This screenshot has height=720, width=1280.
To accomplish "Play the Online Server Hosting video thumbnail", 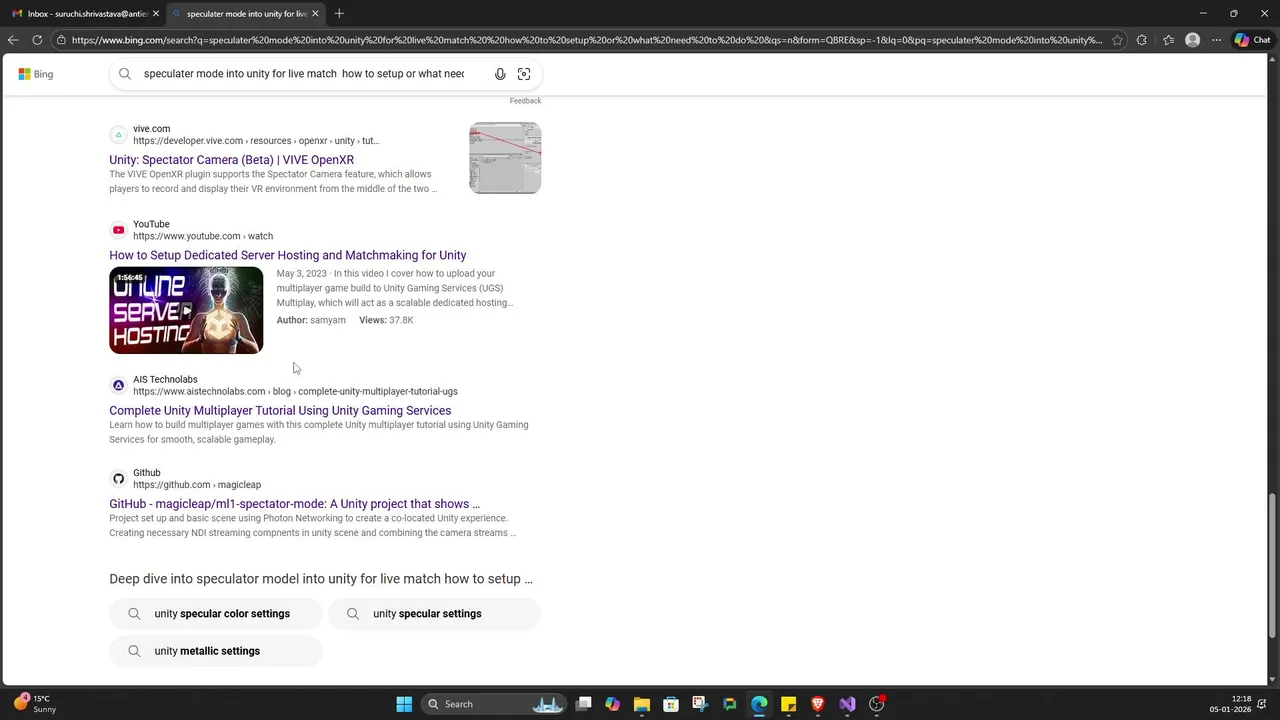I will point(186,310).
